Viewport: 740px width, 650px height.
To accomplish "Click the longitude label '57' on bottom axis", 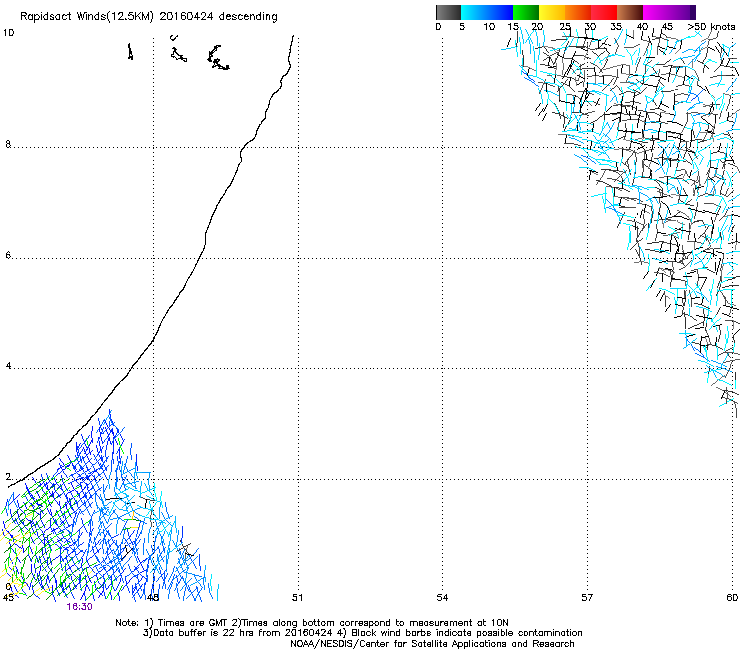I will pos(587,598).
